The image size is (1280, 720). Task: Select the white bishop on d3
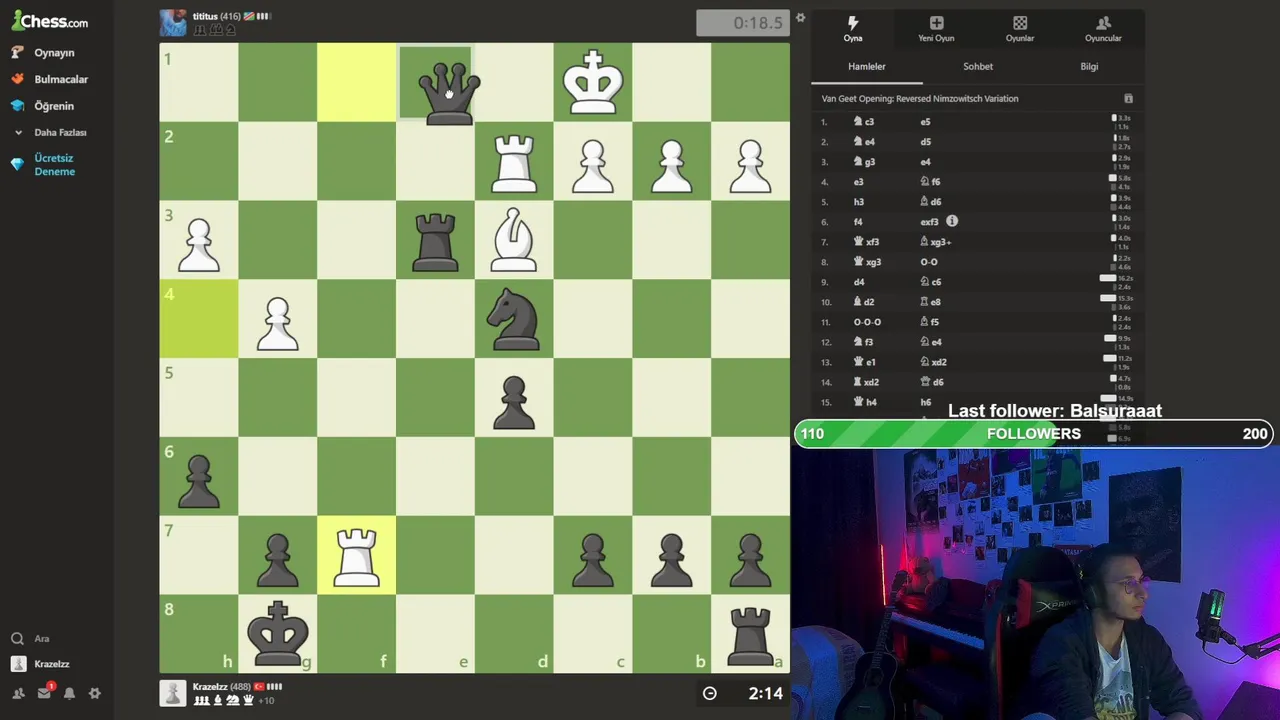[x=514, y=240]
